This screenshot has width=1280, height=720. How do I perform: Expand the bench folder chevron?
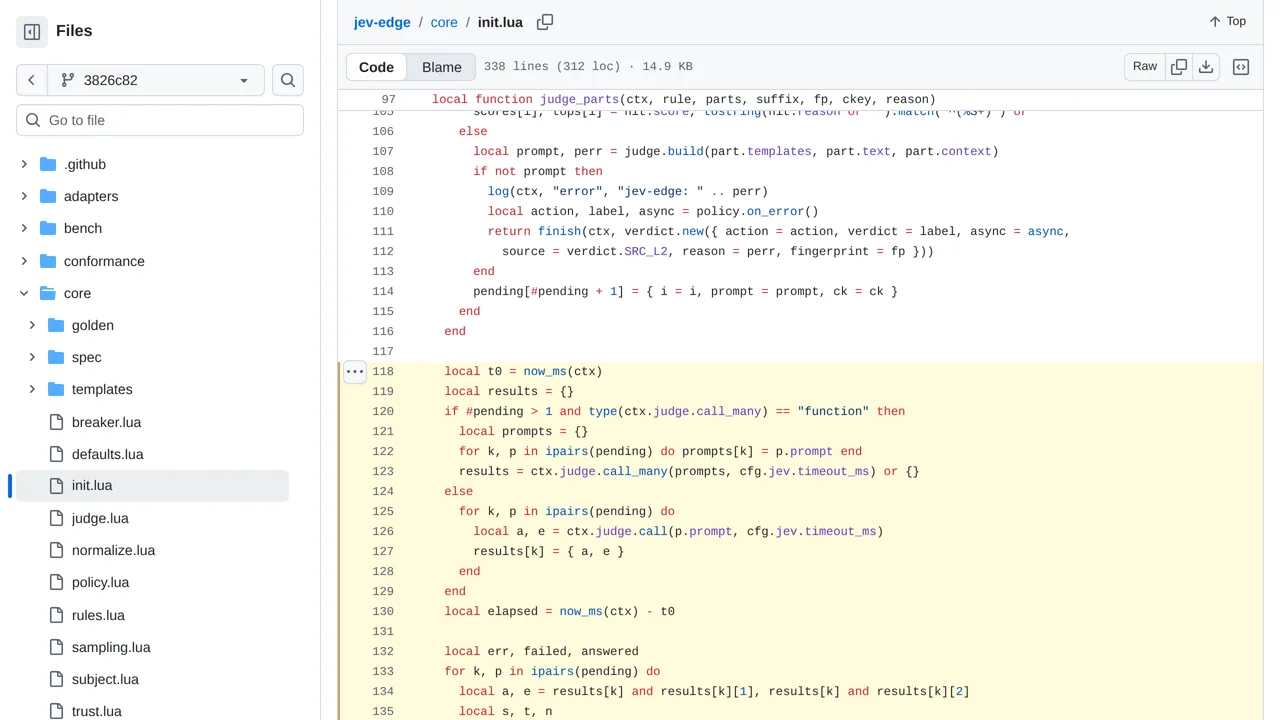point(24,228)
